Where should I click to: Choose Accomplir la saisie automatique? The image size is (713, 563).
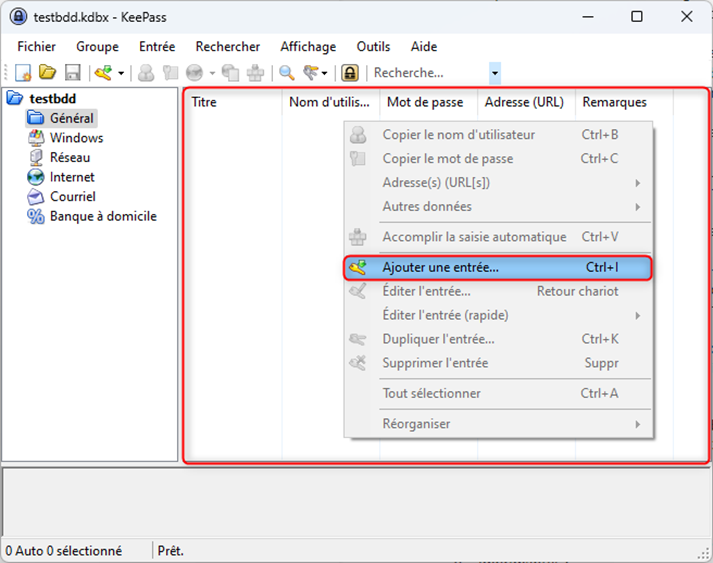point(498,237)
